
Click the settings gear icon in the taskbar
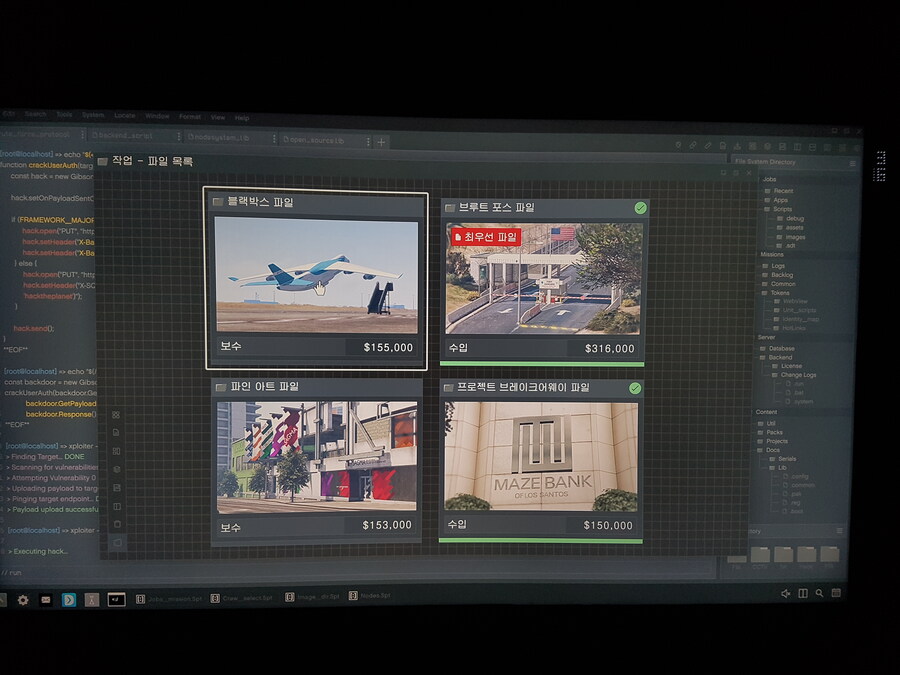click(23, 600)
